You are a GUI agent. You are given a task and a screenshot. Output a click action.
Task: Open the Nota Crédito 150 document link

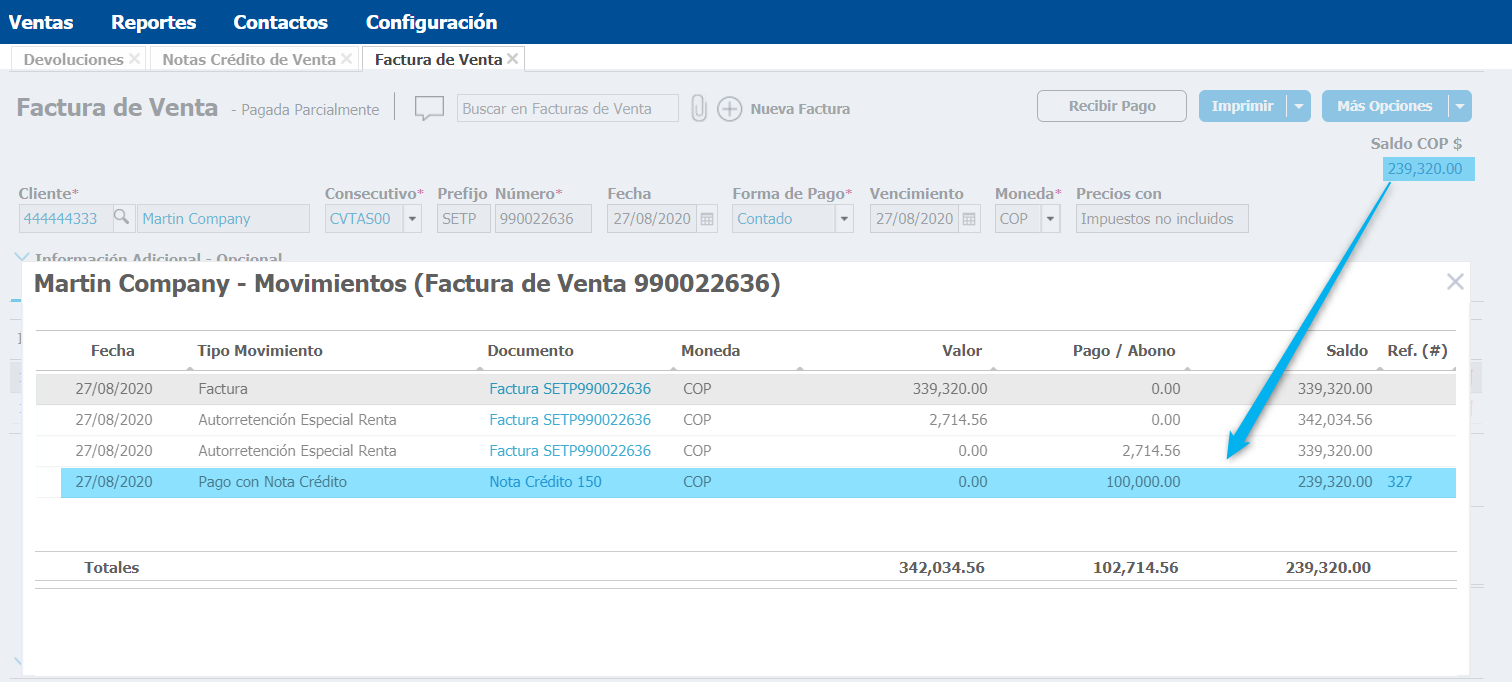point(545,482)
